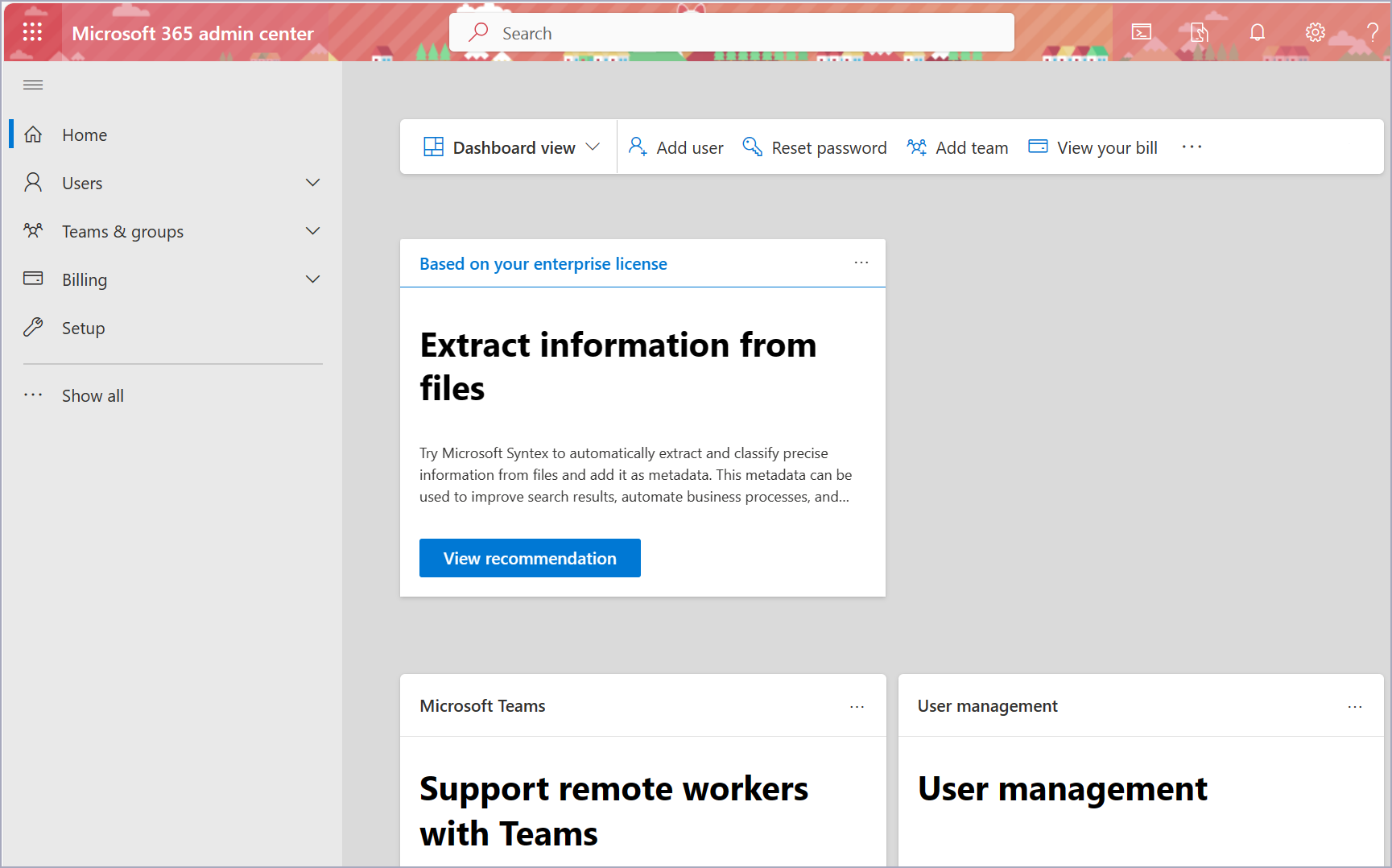Click the search magnifier icon
Screen dimensions: 1392x868
point(479,32)
